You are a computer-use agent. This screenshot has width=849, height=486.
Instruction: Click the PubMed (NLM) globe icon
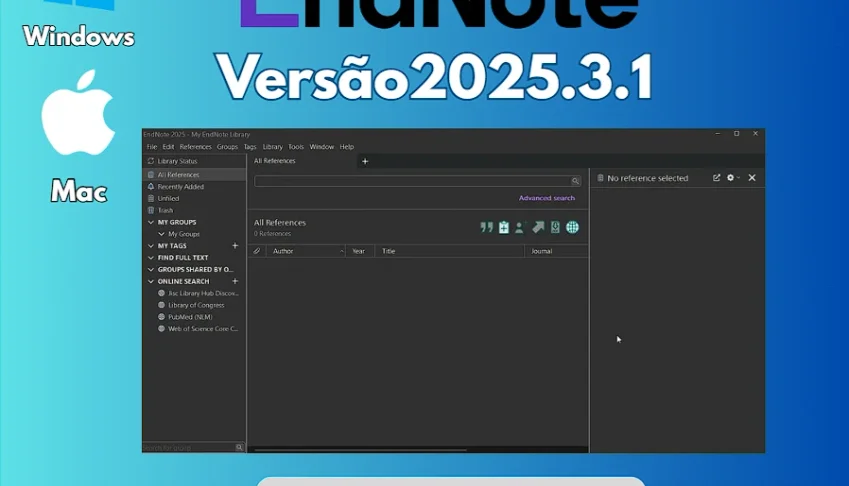pos(161,317)
